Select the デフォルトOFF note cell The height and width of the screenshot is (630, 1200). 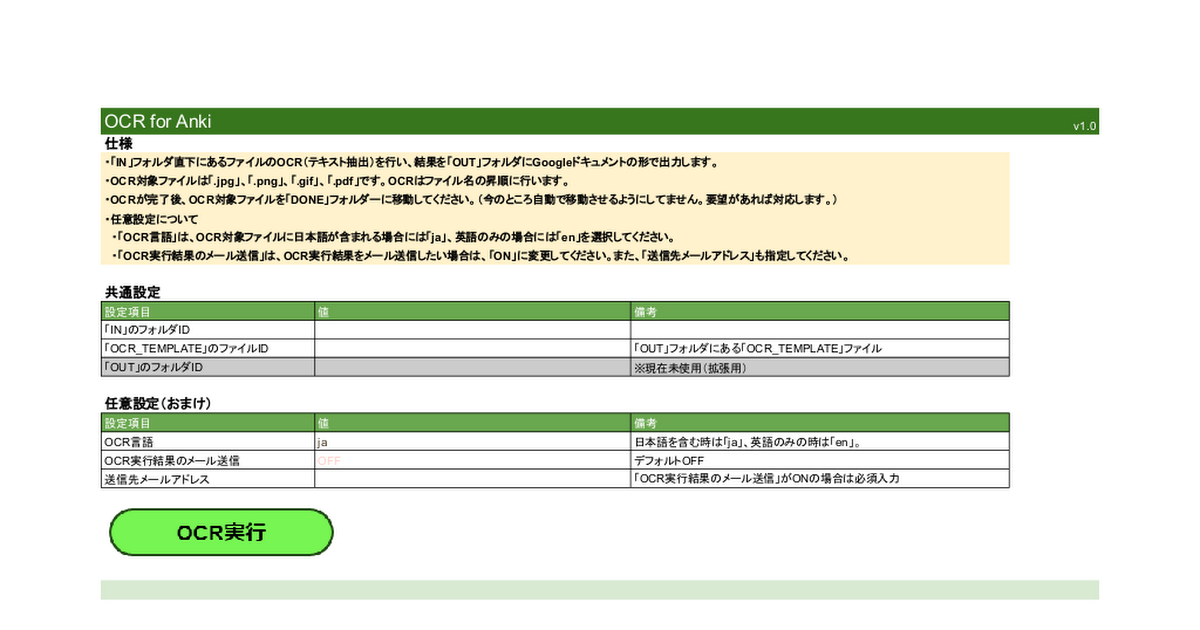coord(820,460)
